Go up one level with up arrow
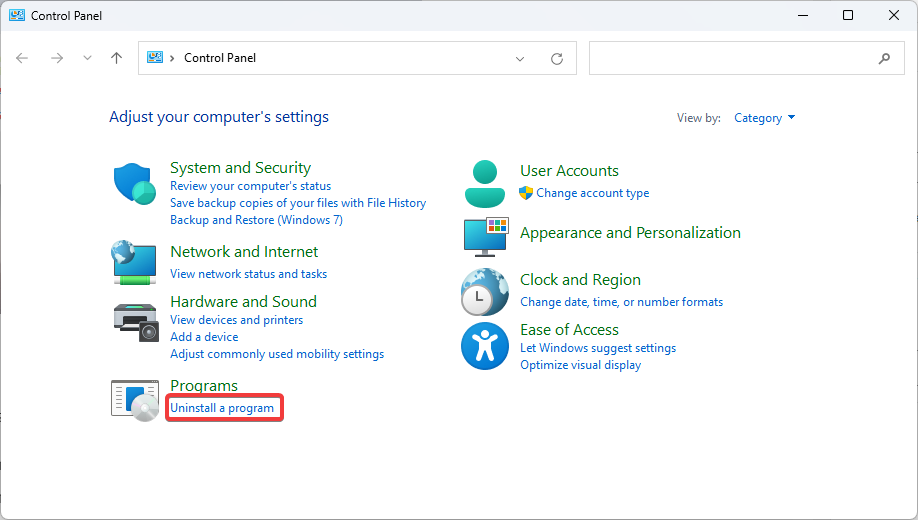The image size is (918, 520). point(117,58)
